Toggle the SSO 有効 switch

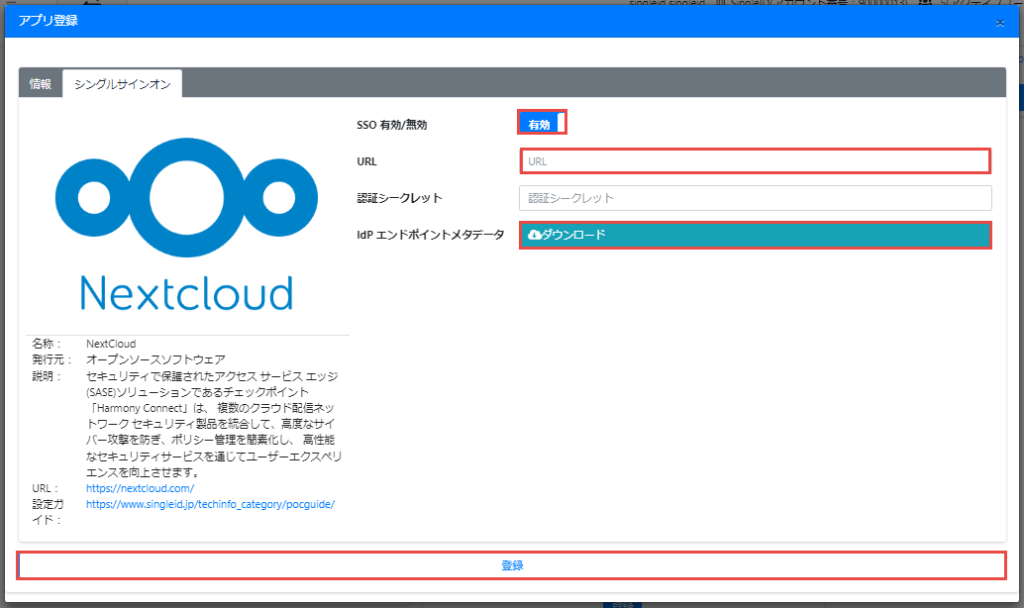click(542, 123)
